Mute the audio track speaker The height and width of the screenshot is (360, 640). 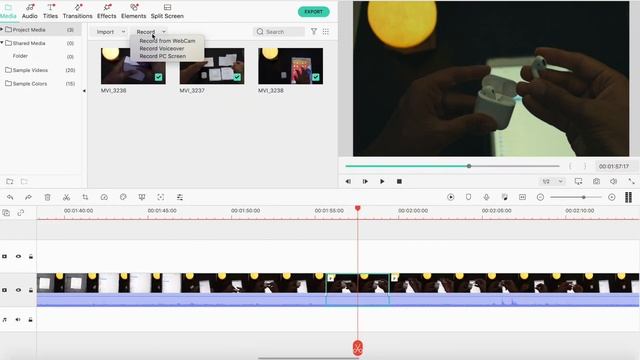tap(18, 320)
